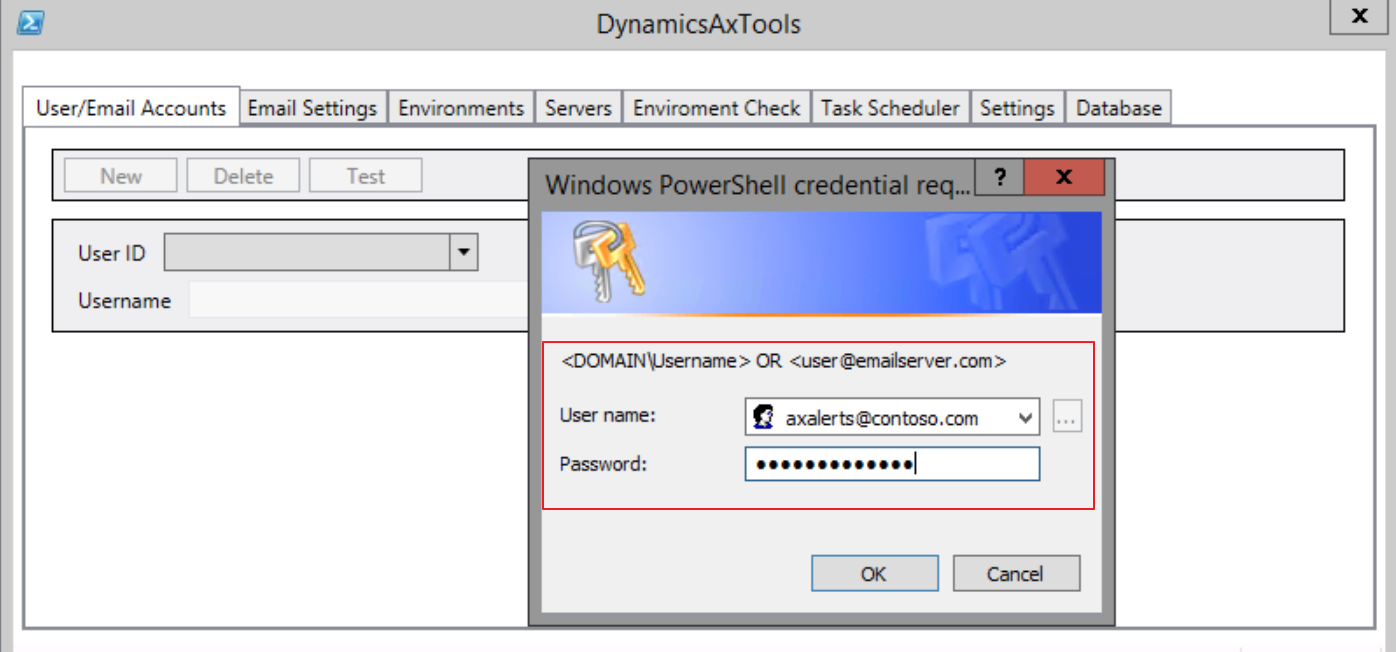Click the New button
This screenshot has width=1396, height=652.
click(121, 176)
